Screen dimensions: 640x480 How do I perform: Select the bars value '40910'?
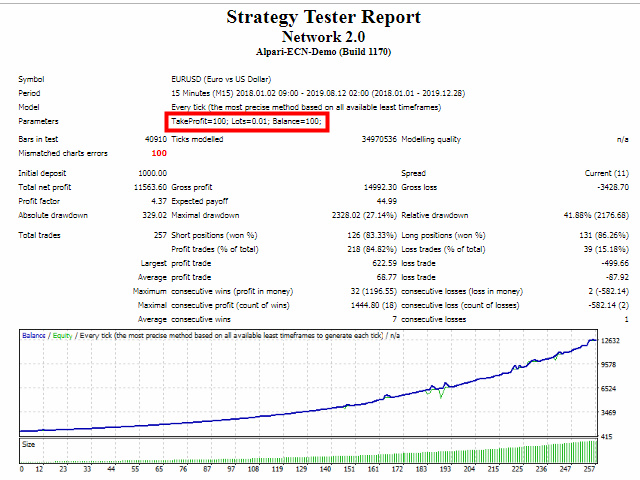(156, 139)
